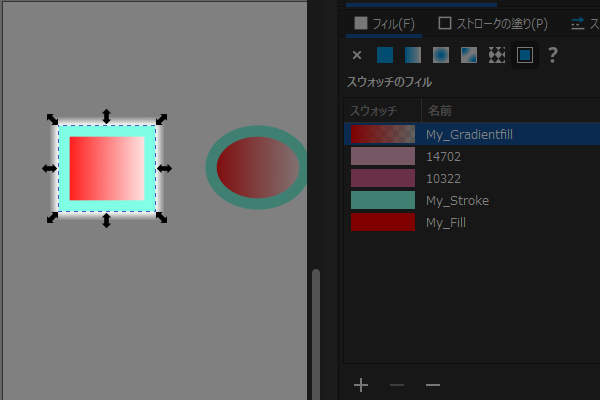Click the selected square's red gradient fill
Viewport: 600px width, 400px height.
point(107,168)
